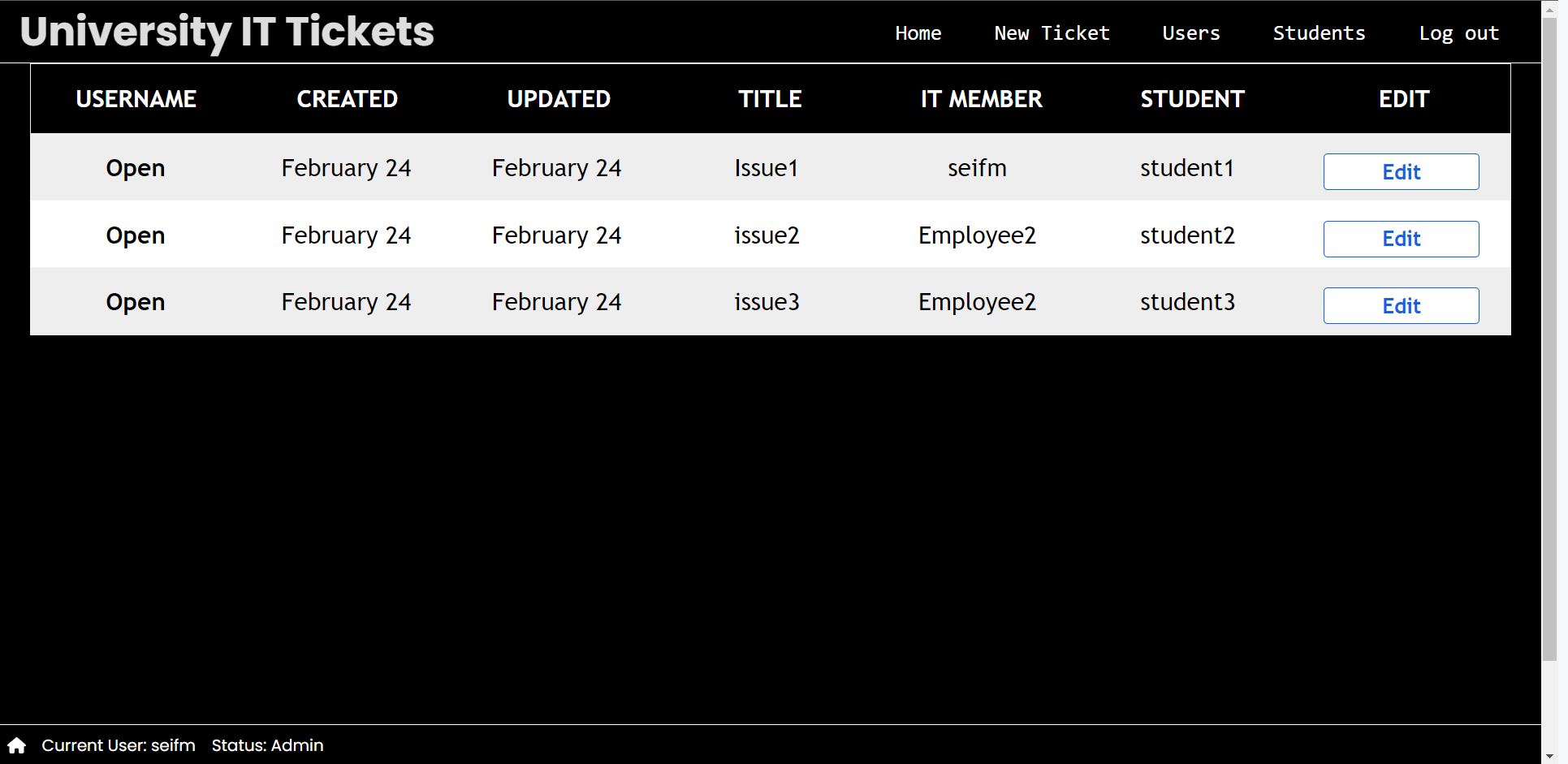Navigate to the Students page
The width and height of the screenshot is (1568, 764).
1319,33
